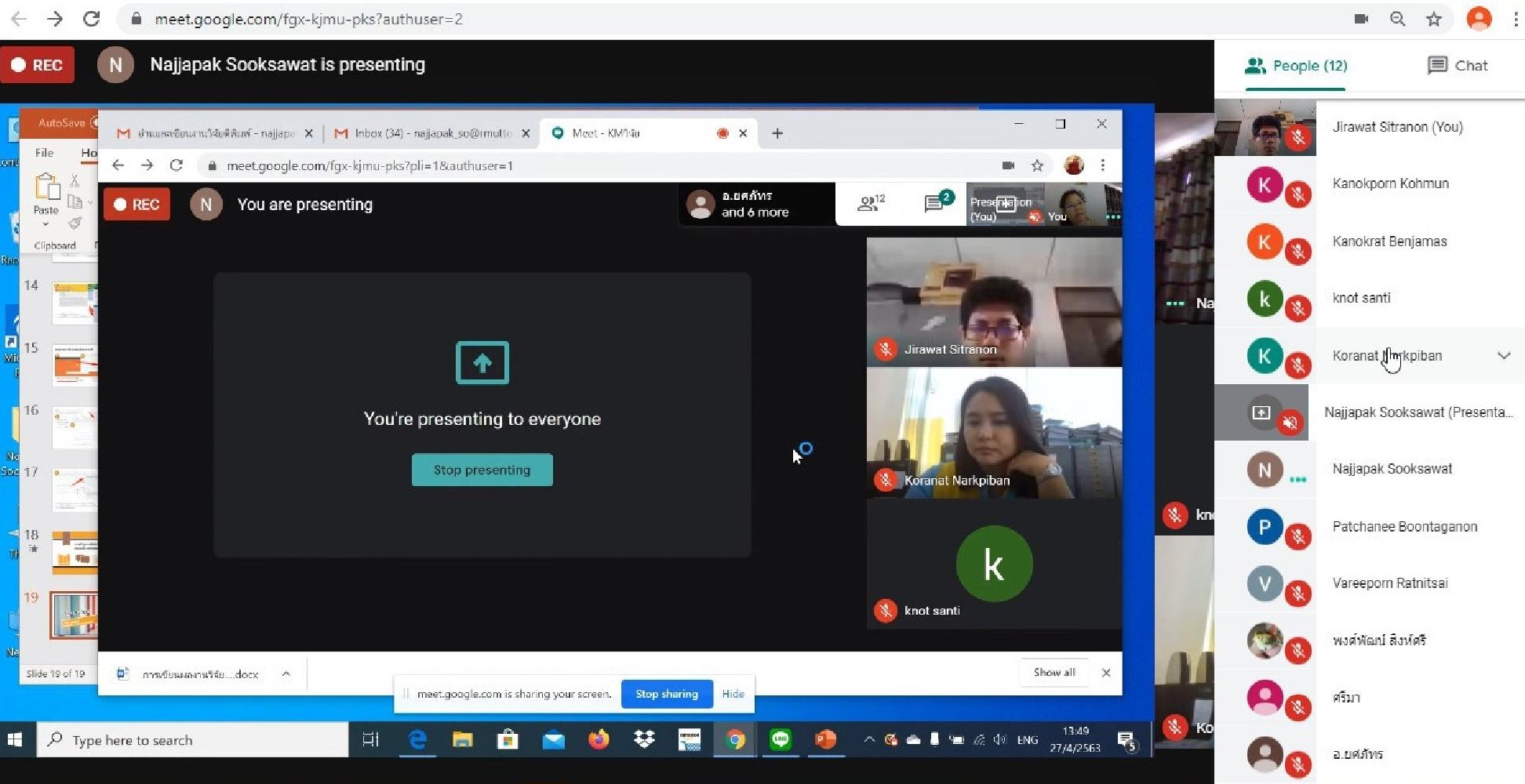
Task: Open a new tab with the plus button
Action: coord(777,134)
